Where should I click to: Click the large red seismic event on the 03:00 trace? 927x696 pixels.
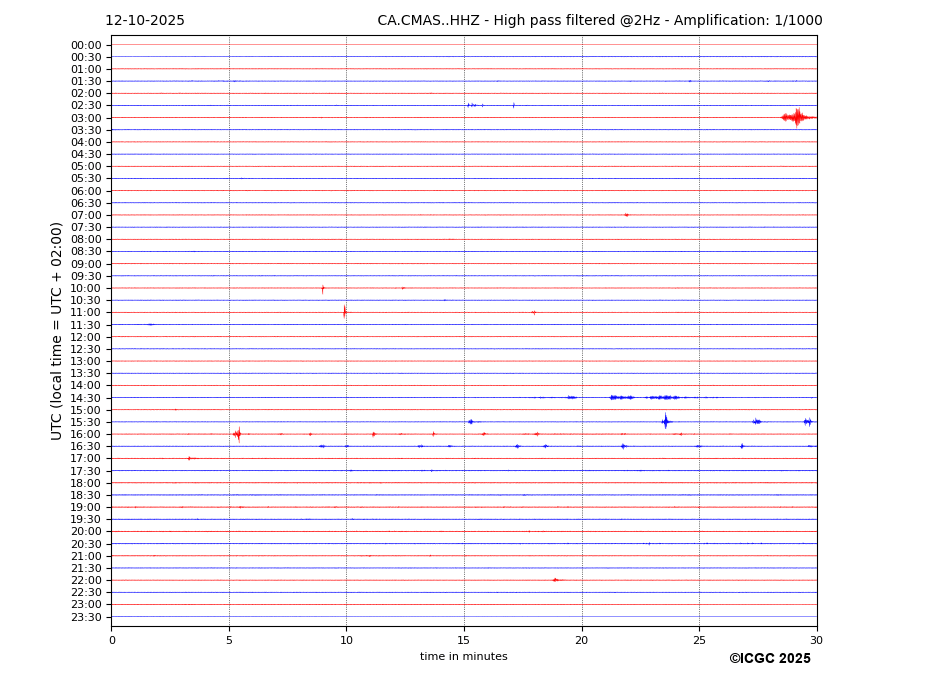tap(797, 117)
